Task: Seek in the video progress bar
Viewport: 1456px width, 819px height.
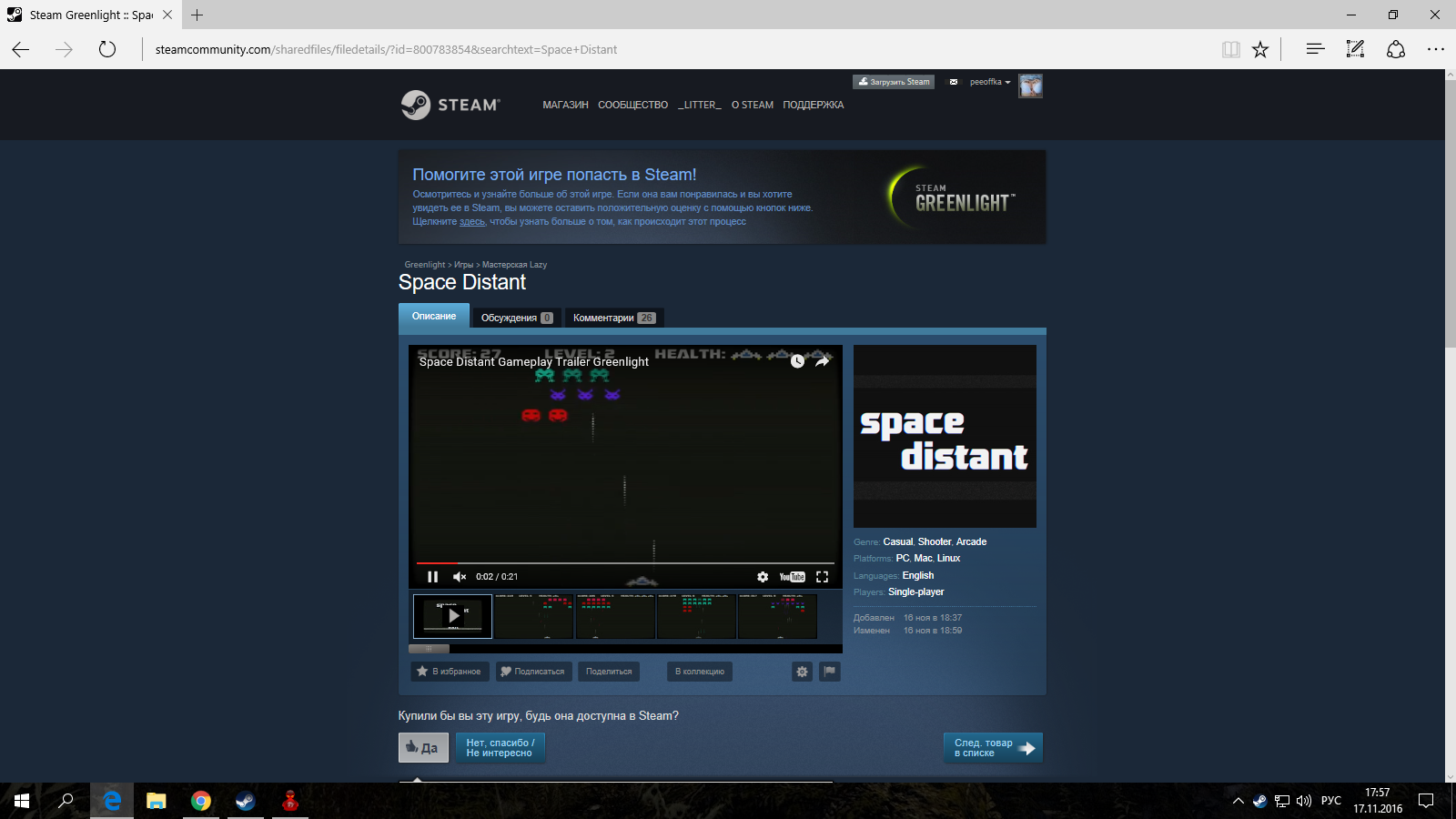Action: [x=625, y=563]
